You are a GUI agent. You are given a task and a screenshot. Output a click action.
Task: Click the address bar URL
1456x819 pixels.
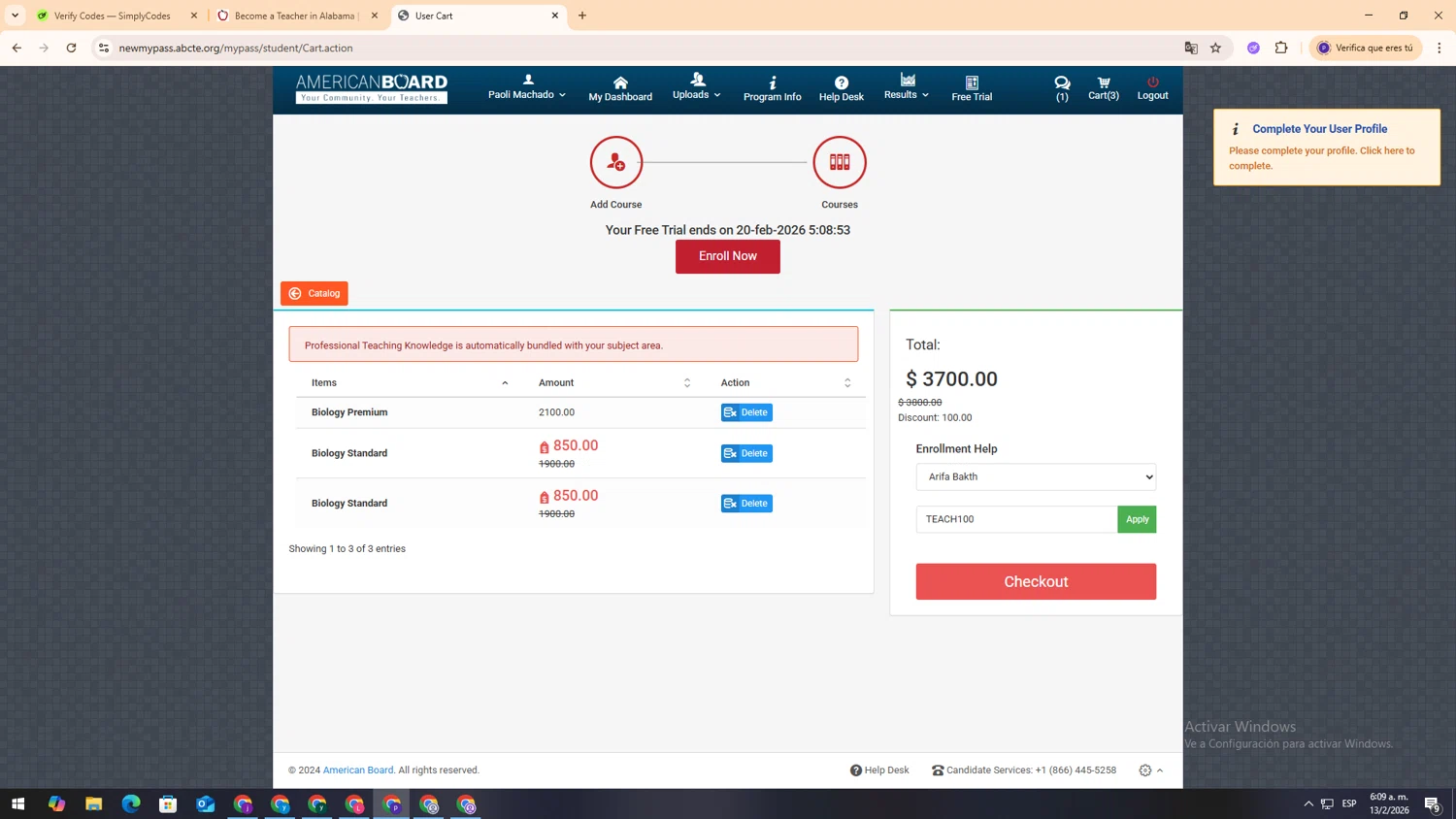click(236, 48)
